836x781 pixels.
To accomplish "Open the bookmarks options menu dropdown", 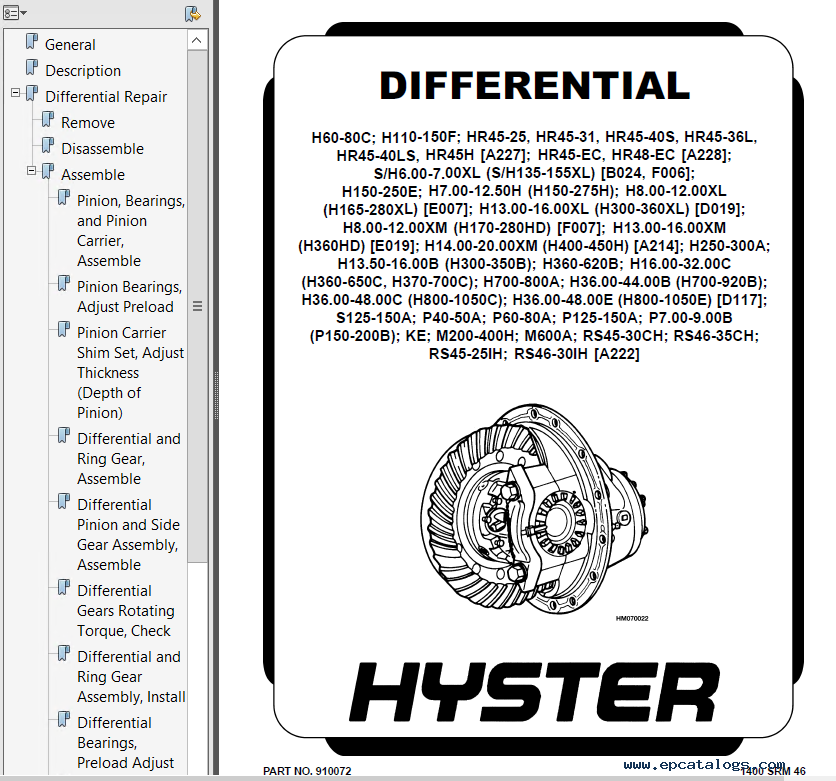I will [14, 13].
